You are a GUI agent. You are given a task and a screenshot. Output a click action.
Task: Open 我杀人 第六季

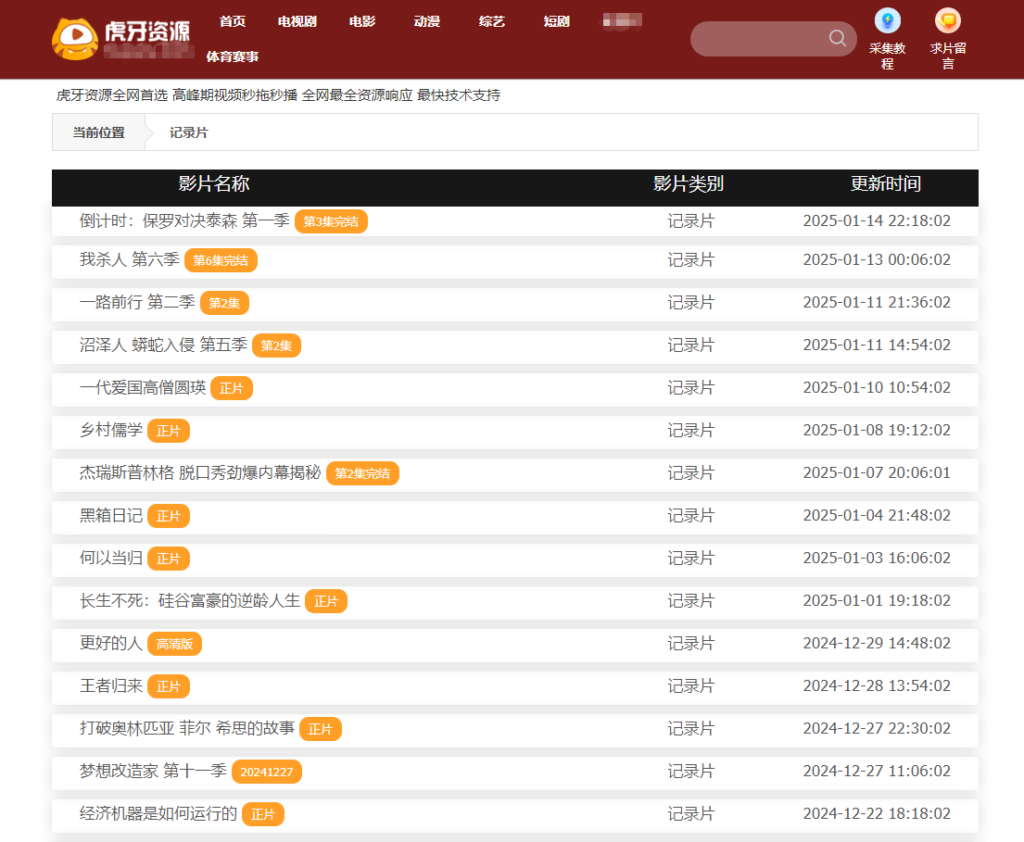pos(129,260)
